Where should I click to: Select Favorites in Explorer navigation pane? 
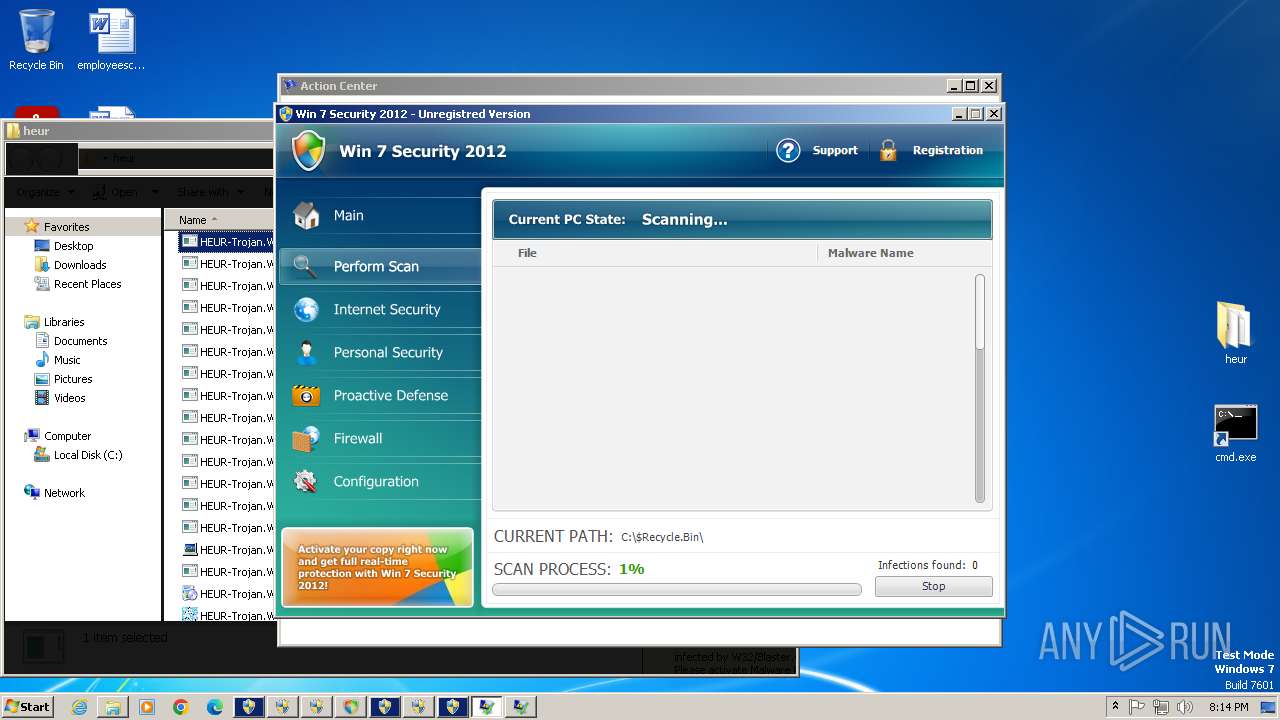click(66, 227)
